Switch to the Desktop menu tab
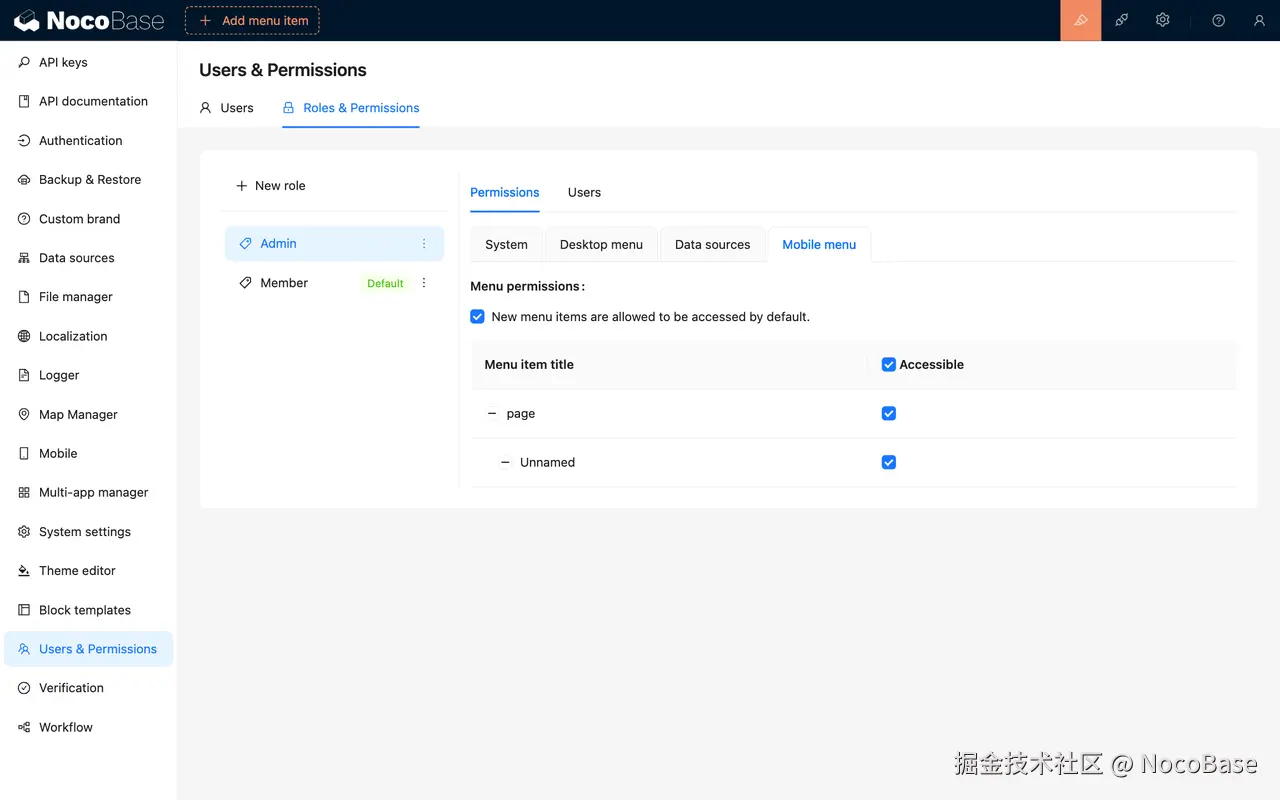 [601, 244]
